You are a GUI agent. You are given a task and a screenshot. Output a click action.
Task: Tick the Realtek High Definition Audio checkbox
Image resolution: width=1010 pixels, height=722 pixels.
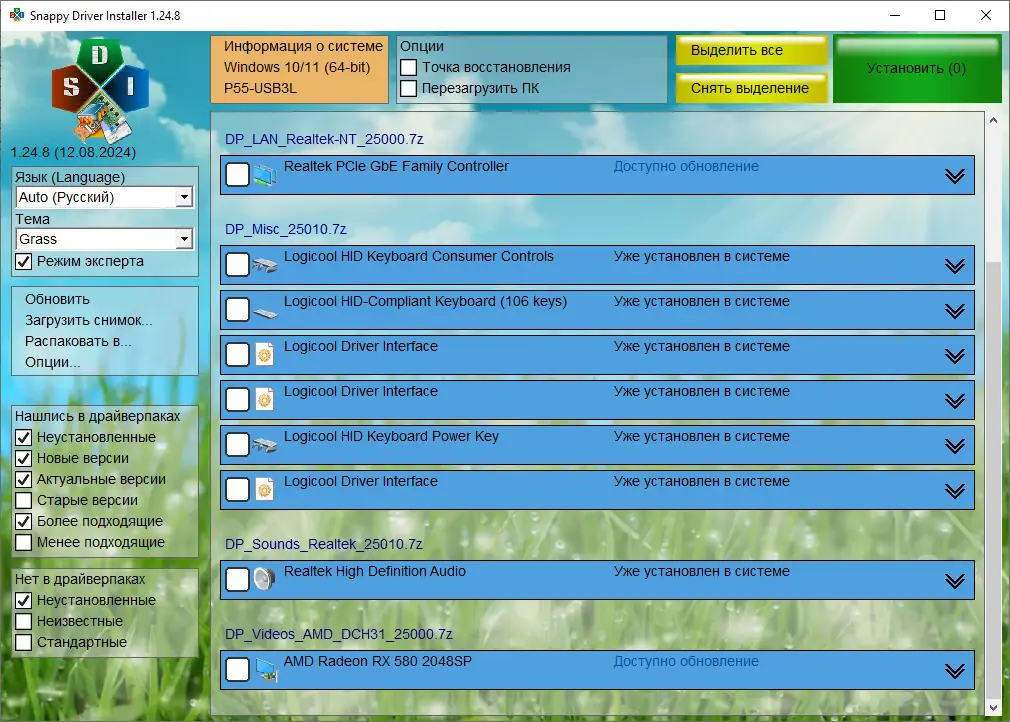[238, 579]
